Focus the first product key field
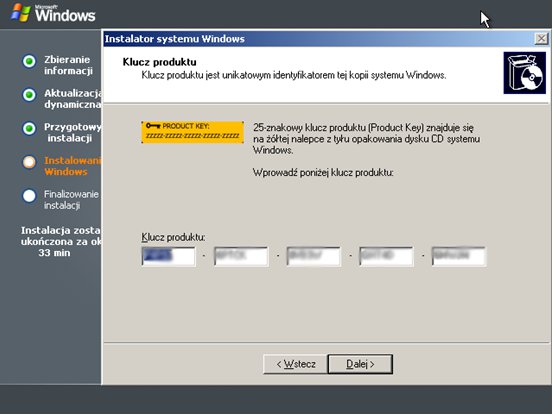Viewport: 554px width, 415px height. (x=169, y=256)
